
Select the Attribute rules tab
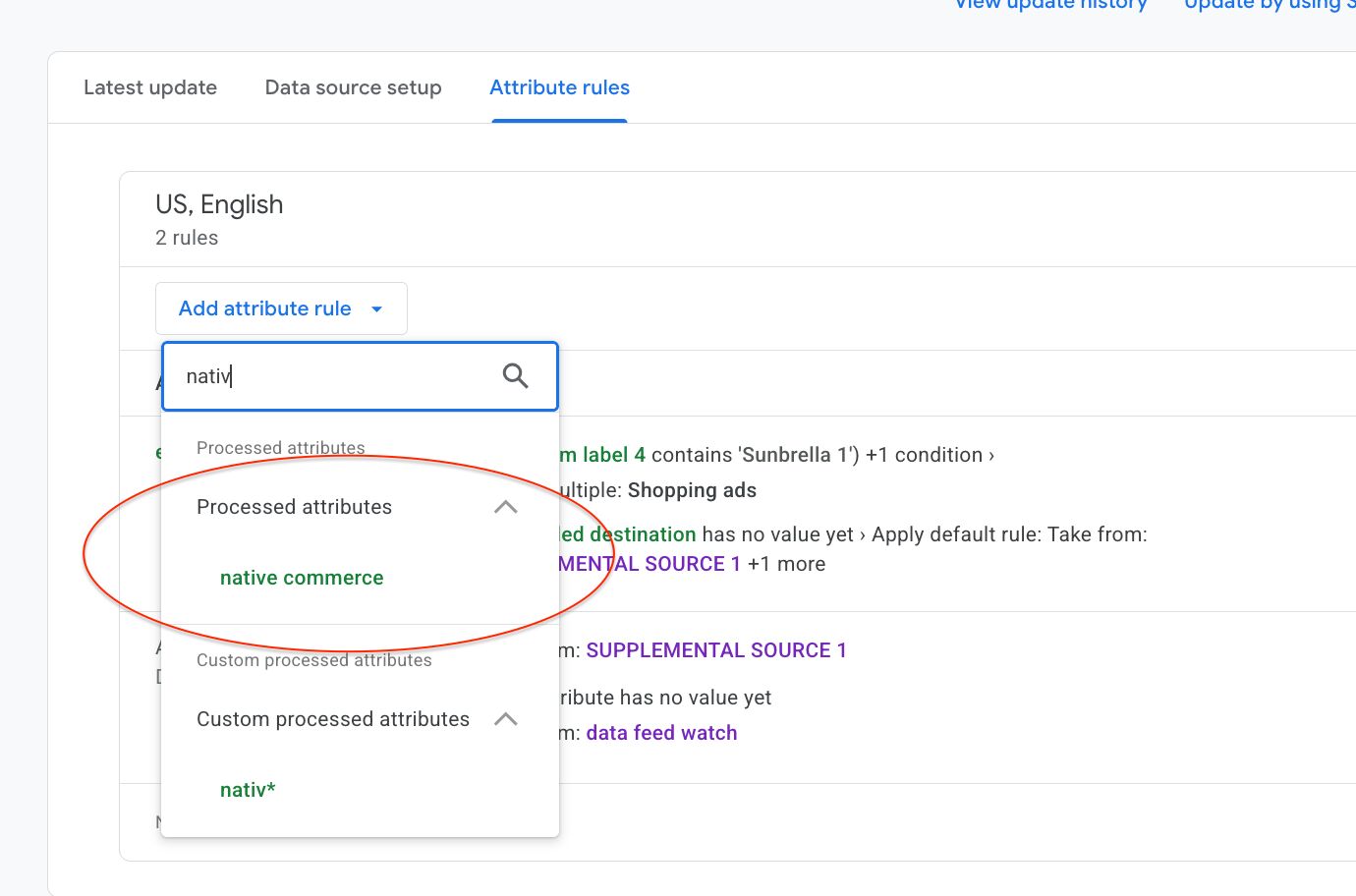(560, 87)
